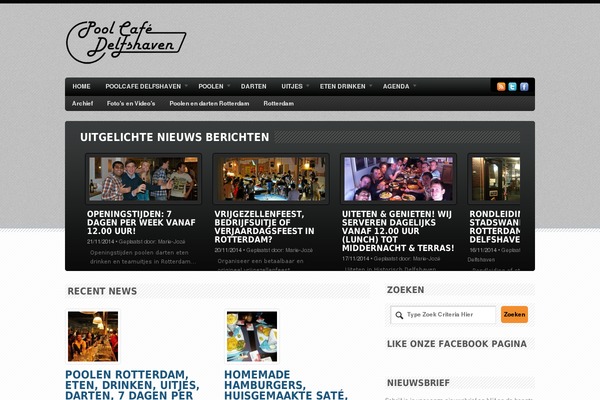Viewport: 600px width, 400px height.
Task: Focus the Type Zoek Criteria Hier field
Action: click(443, 315)
